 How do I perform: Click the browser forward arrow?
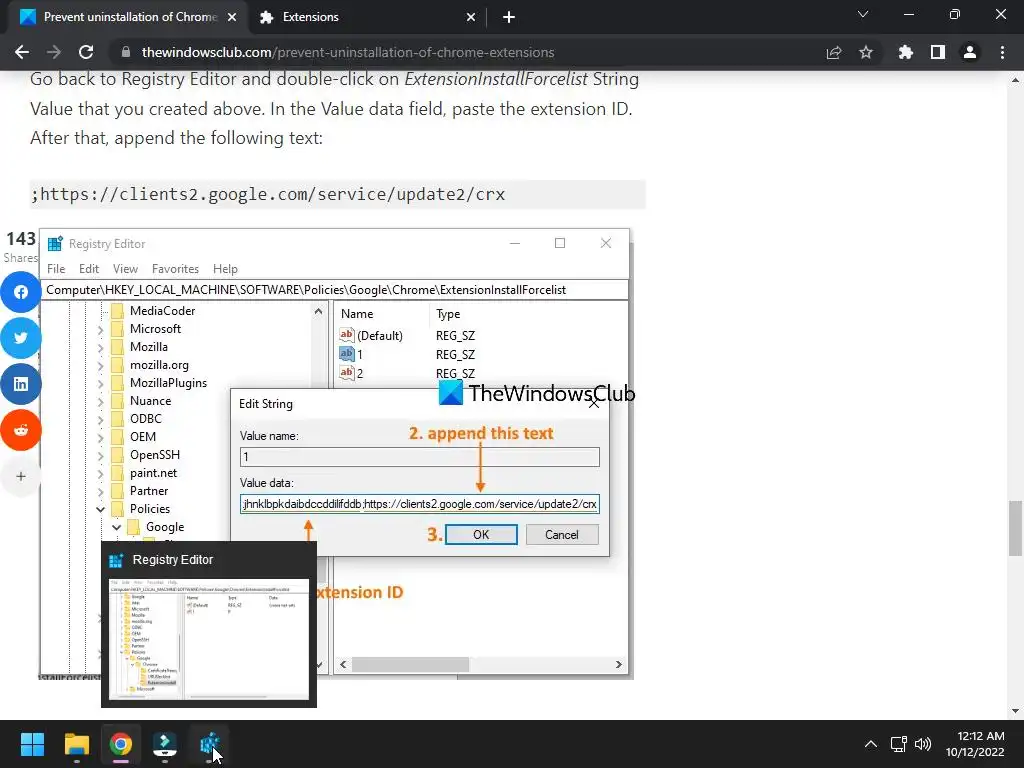point(54,52)
